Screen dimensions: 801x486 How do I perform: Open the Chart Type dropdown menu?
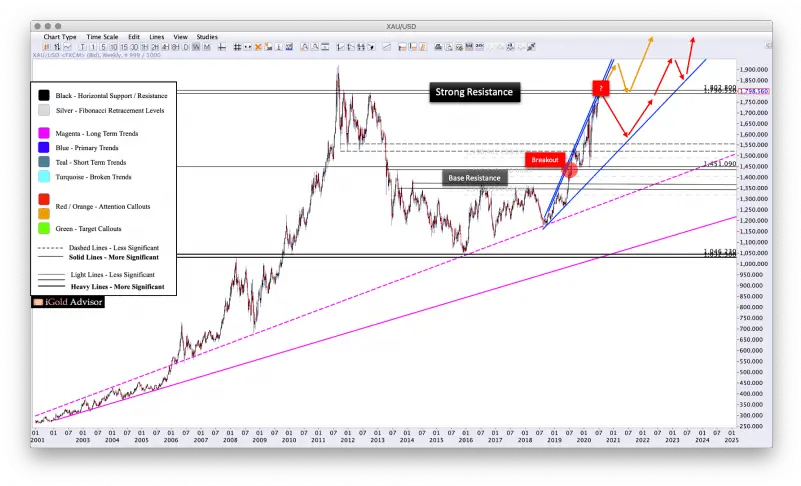[60, 36]
